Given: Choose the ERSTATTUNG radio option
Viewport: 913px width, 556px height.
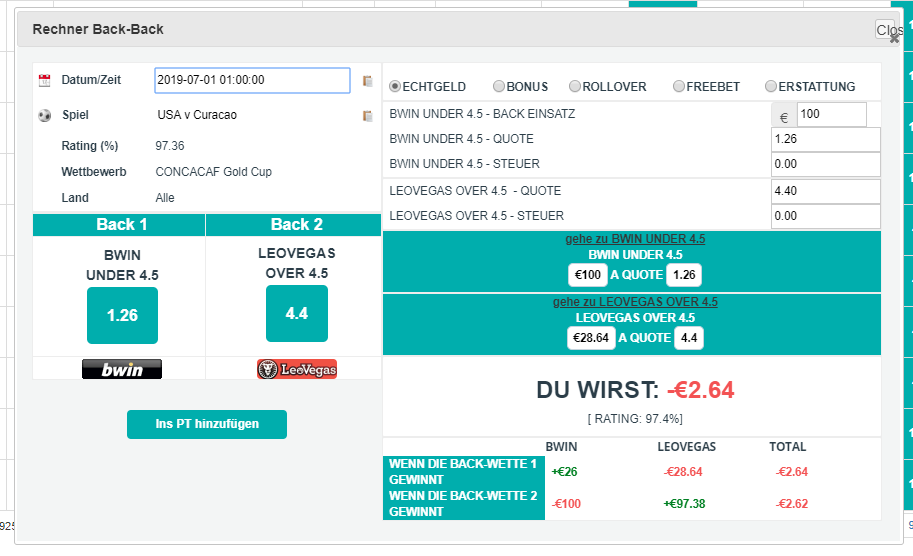Looking at the screenshot, I should click(771, 87).
